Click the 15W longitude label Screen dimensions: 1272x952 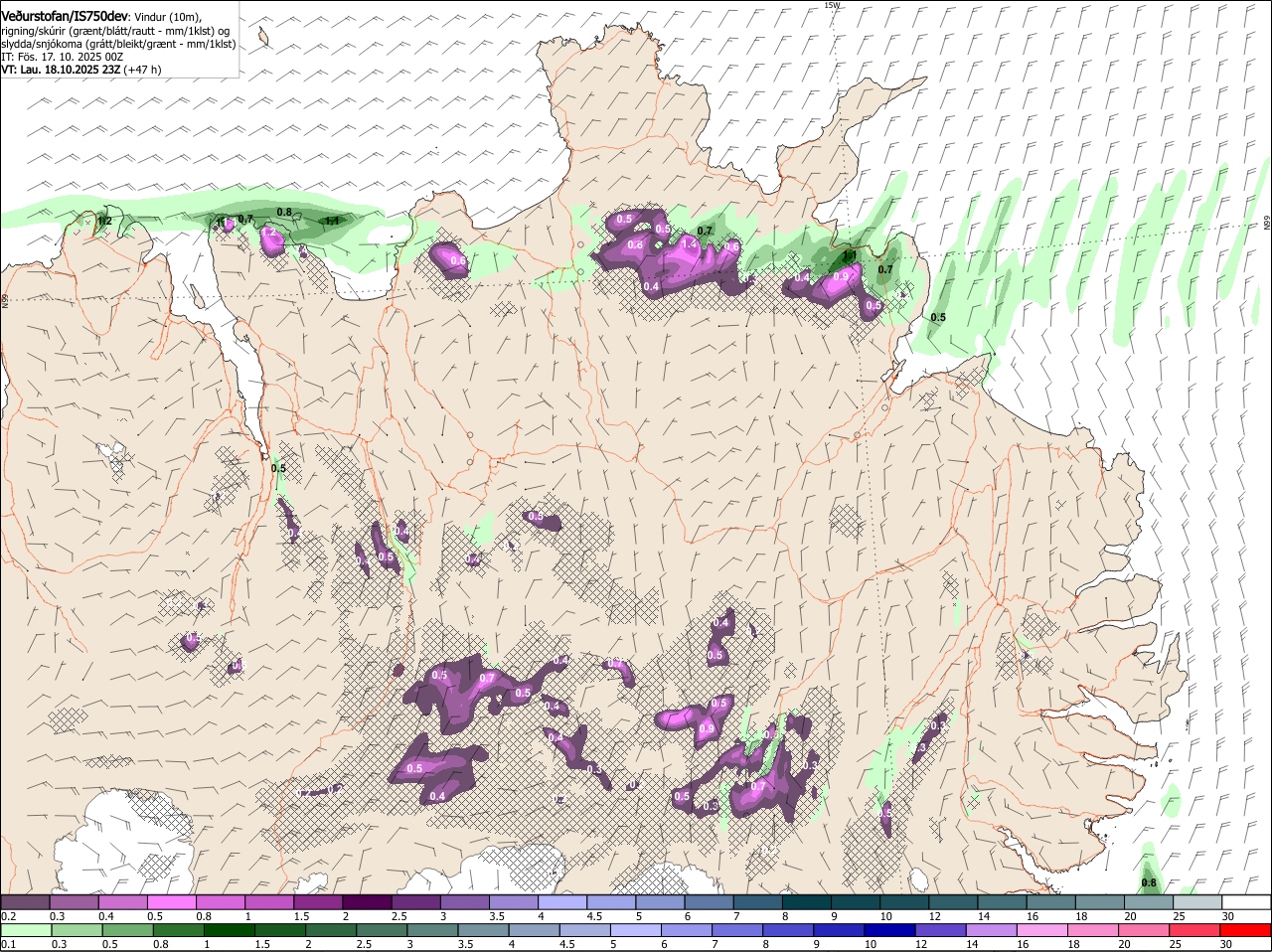click(832, 5)
